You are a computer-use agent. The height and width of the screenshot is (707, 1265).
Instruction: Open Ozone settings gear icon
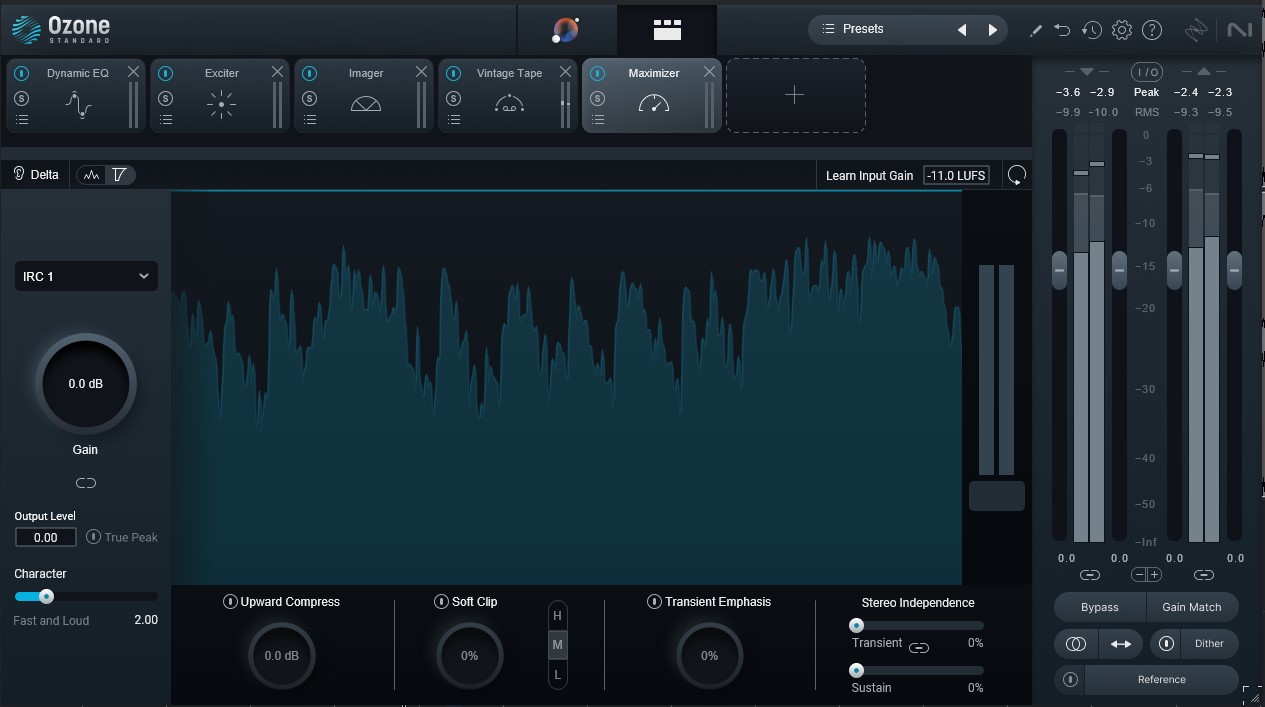click(x=1121, y=29)
